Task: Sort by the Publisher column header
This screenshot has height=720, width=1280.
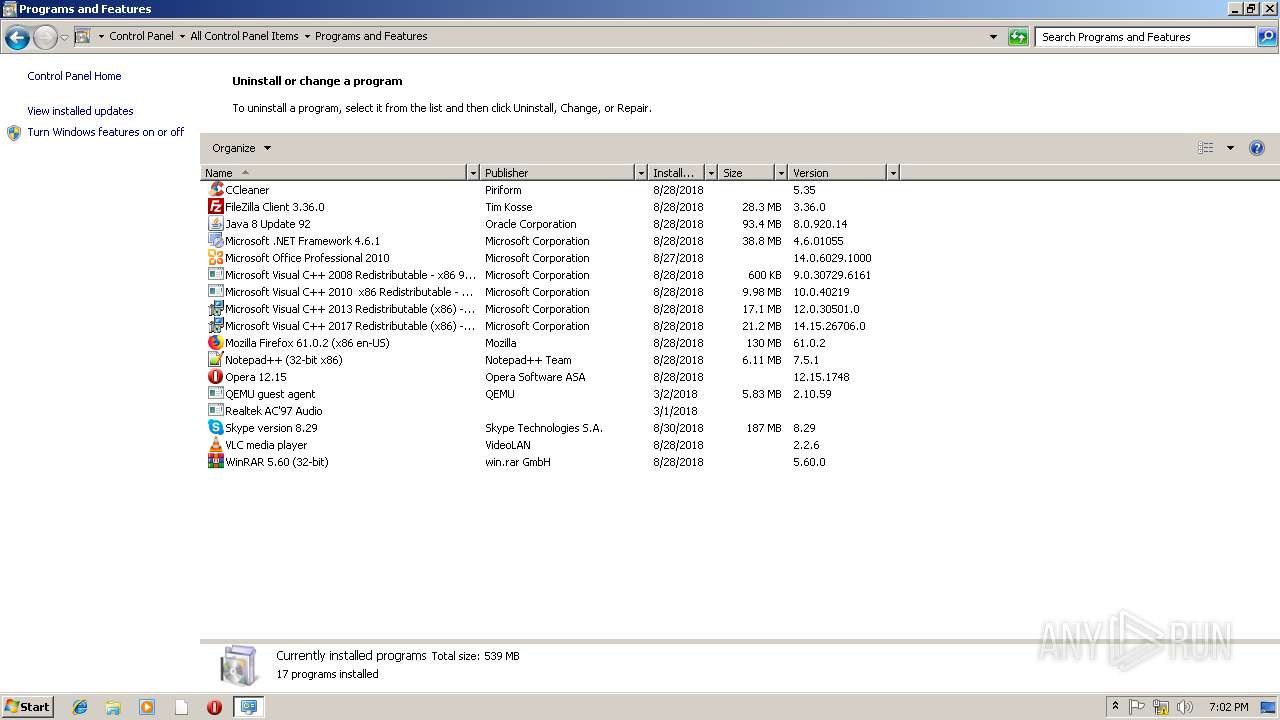Action: coord(558,173)
